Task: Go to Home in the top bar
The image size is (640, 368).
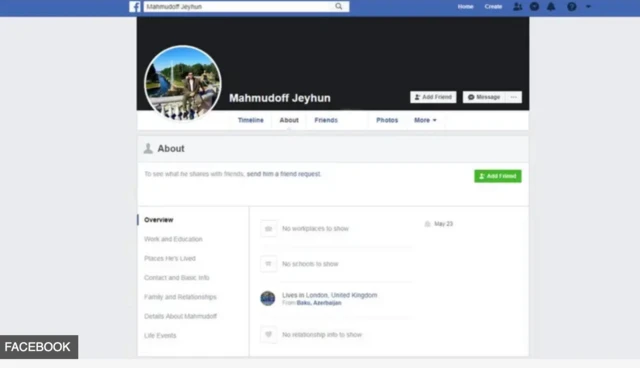Action: coord(465,7)
